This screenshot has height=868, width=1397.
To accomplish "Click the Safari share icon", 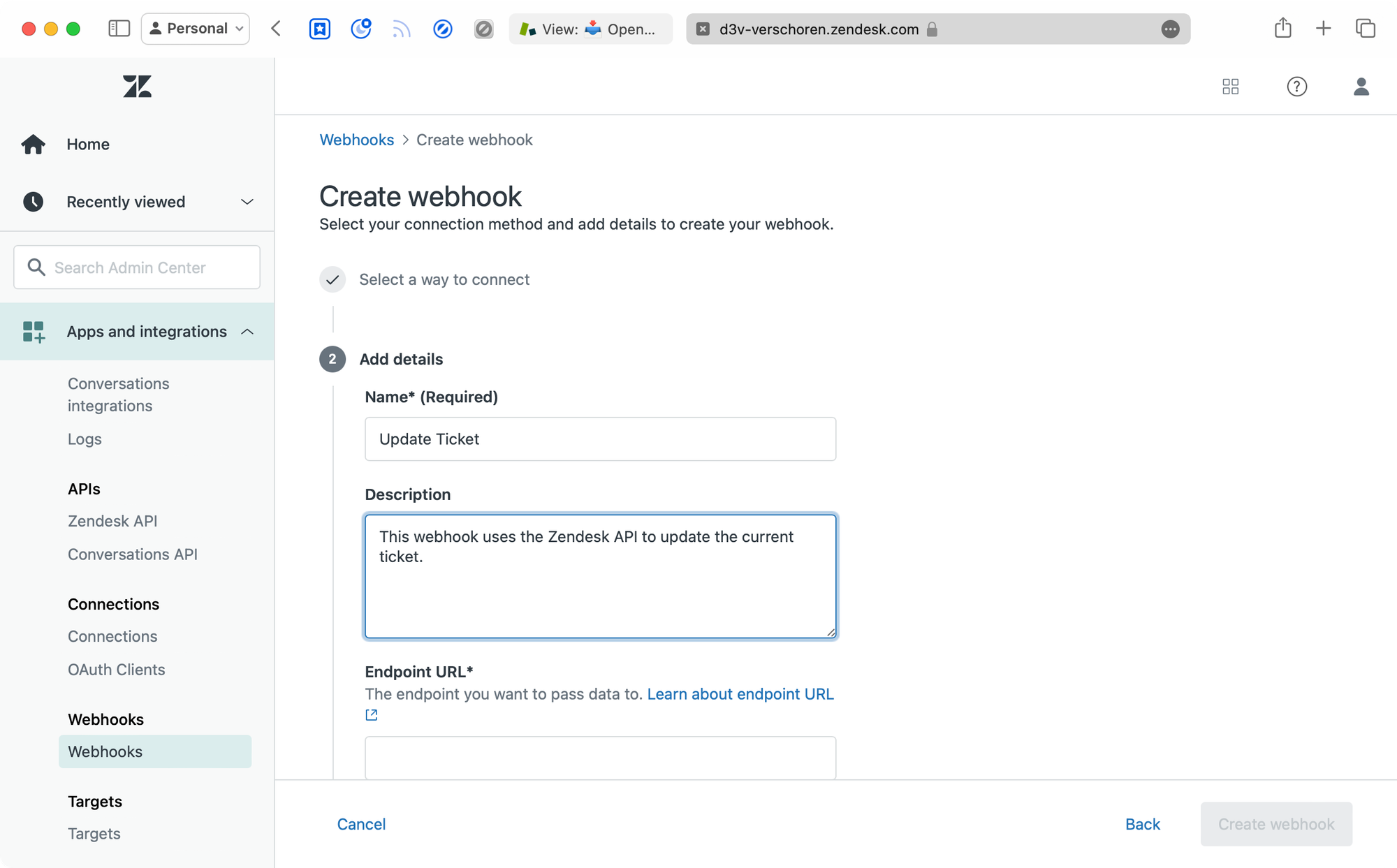I will [1282, 29].
